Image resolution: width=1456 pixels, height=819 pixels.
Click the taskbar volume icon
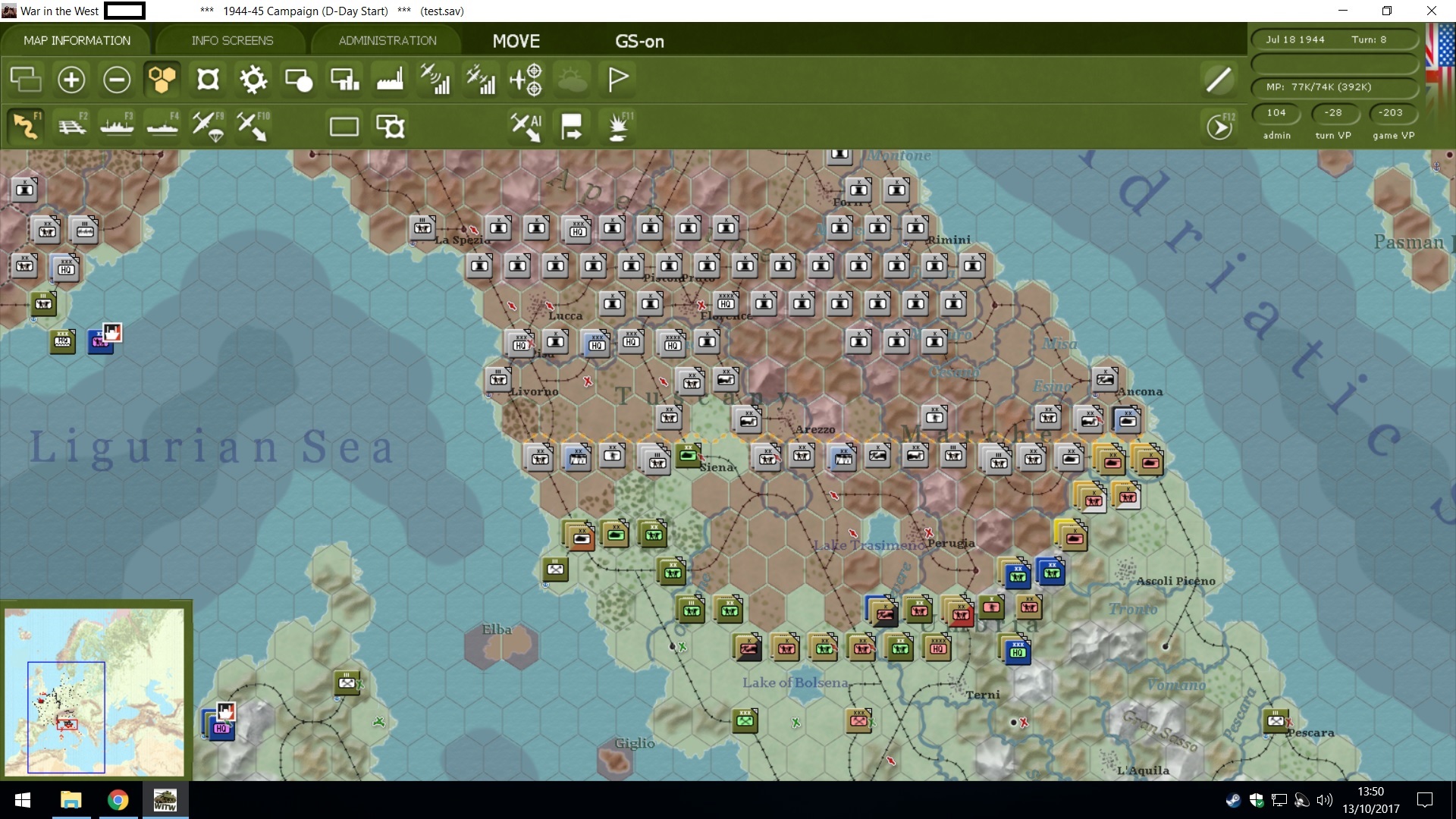coord(1324,800)
